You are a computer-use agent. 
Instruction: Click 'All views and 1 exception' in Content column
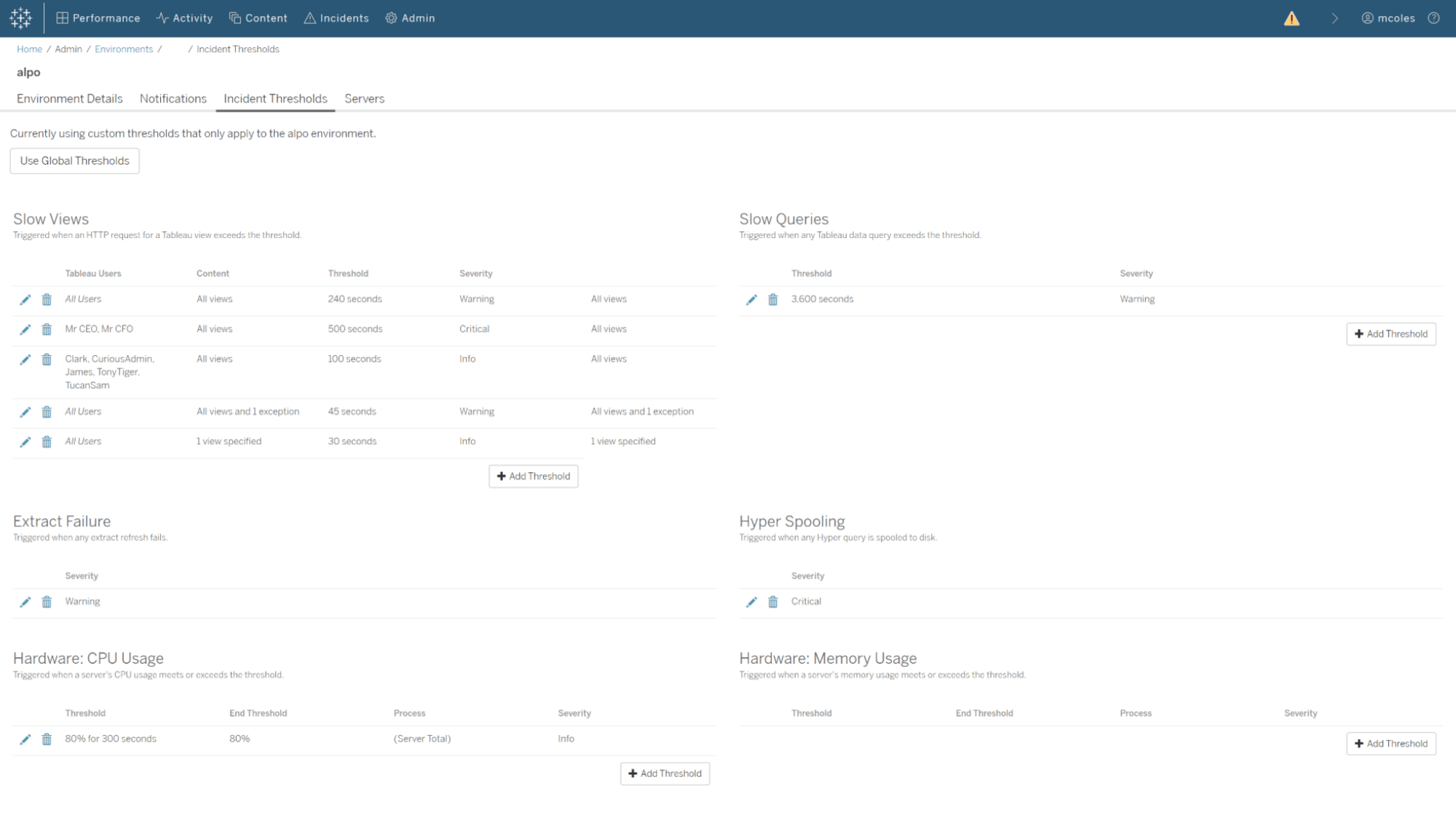click(248, 411)
